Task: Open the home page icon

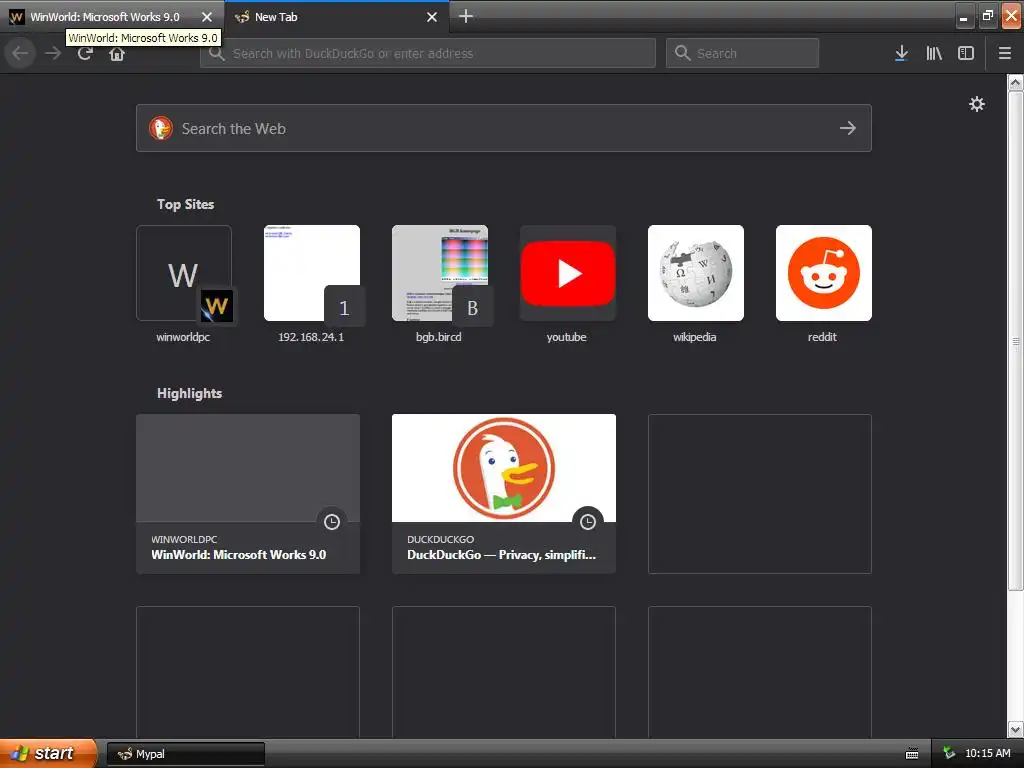Action: click(x=117, y=53)
